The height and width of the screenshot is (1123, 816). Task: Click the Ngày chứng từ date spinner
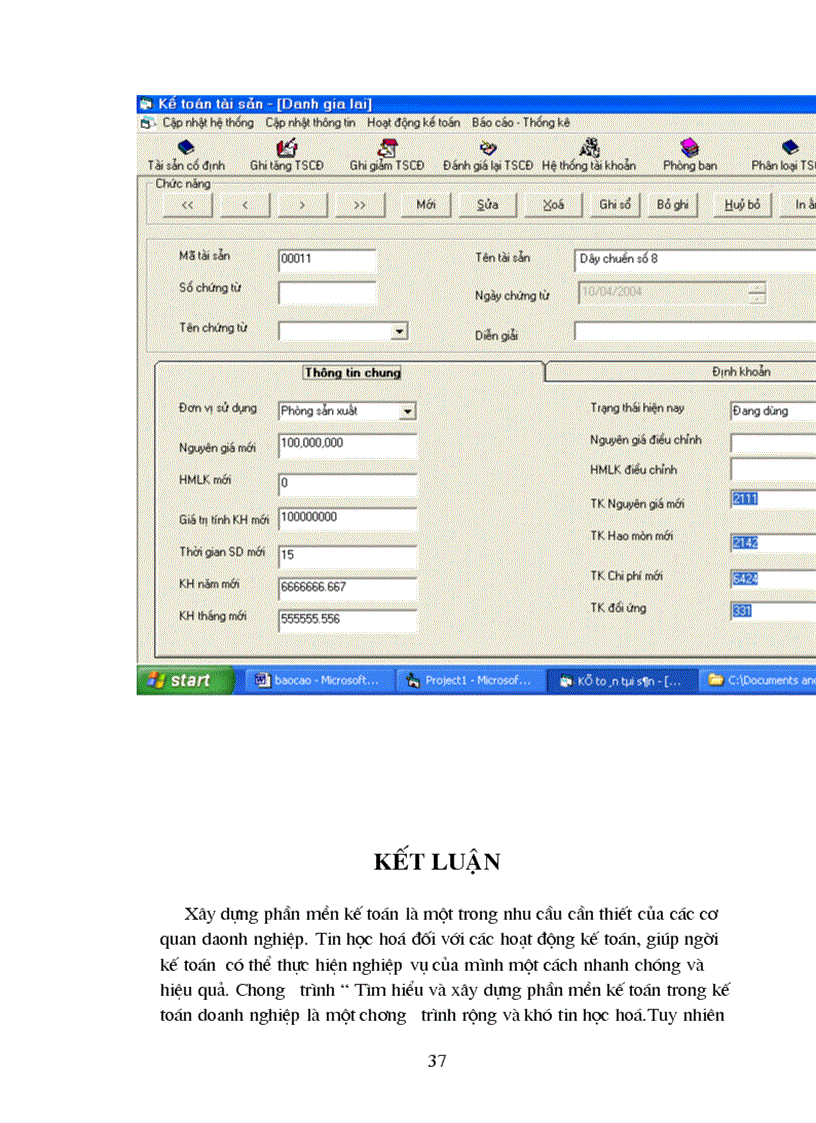coord(757,292)
